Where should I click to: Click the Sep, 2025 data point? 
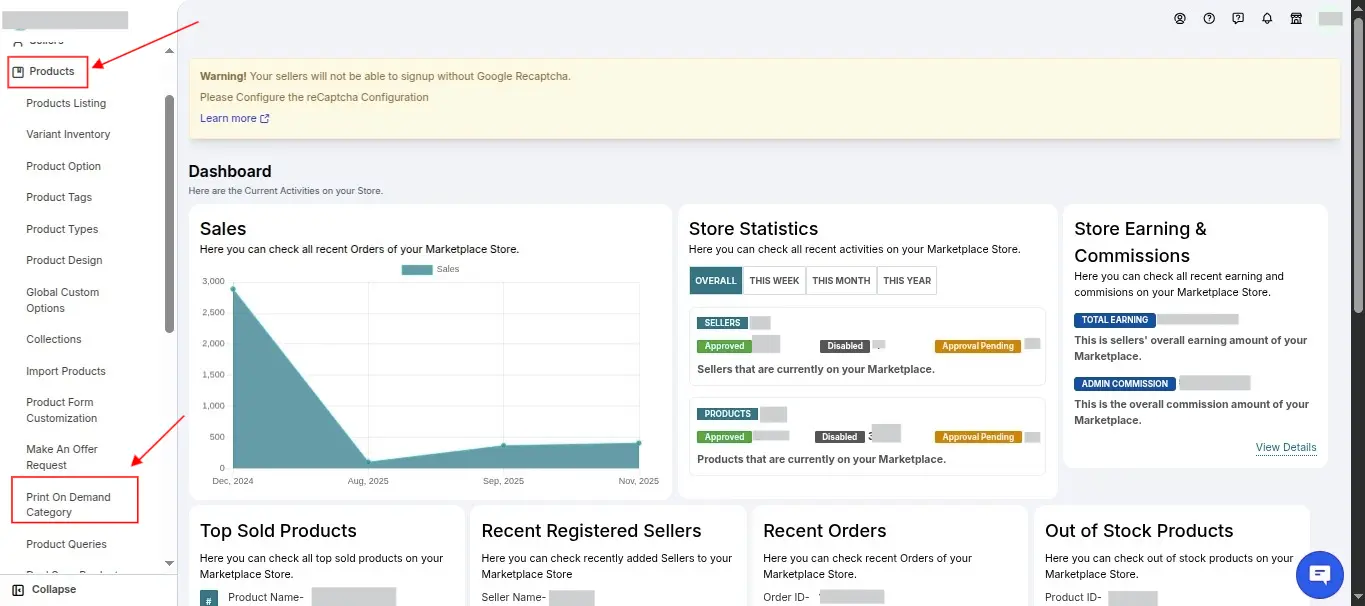click(x=503, y=445)
